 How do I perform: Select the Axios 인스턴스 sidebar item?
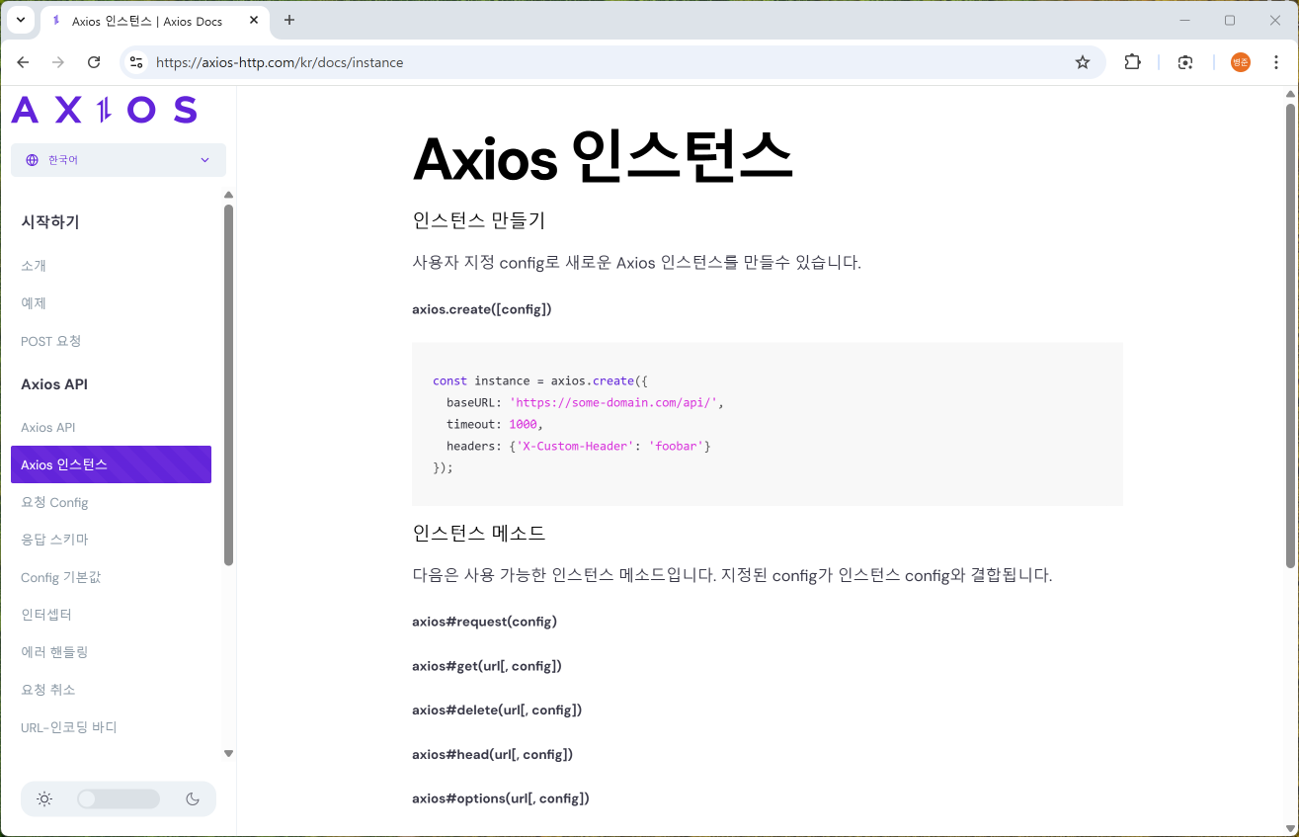click(x=111, y=464)
